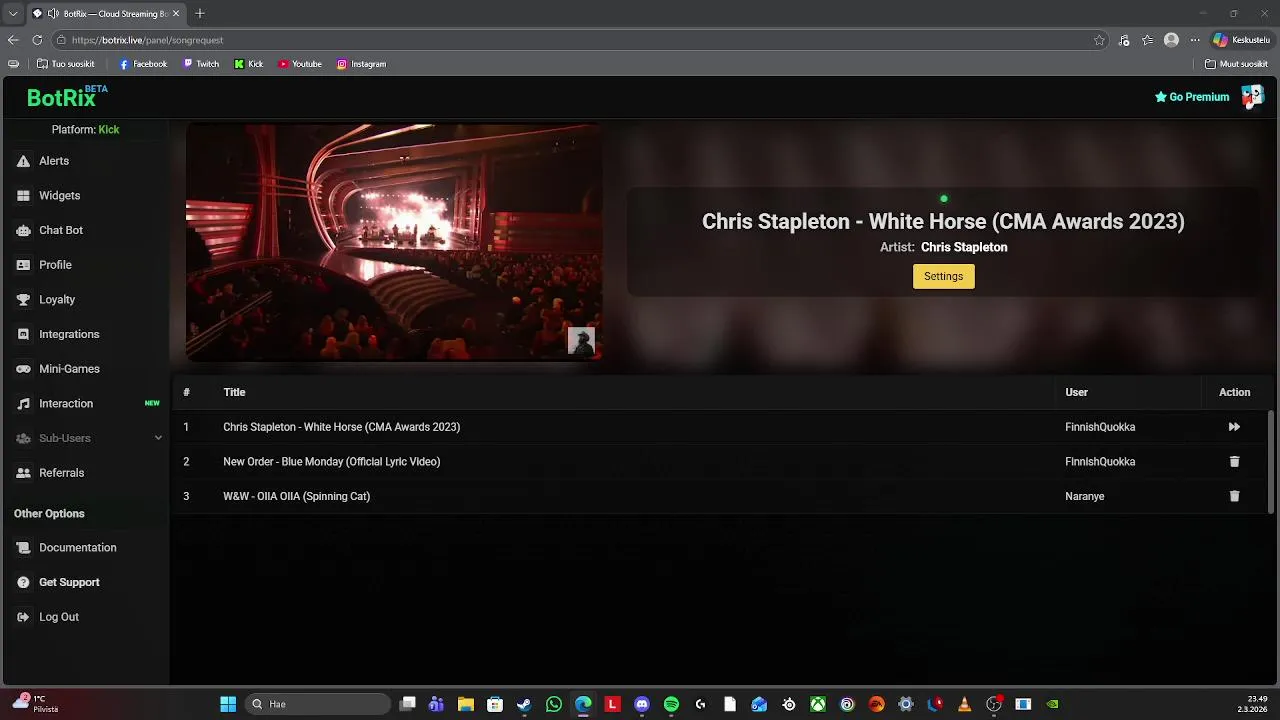The image size is (1280, 720).
Task: Bookmark this page with the star icon
Action: click(1099, 40)
